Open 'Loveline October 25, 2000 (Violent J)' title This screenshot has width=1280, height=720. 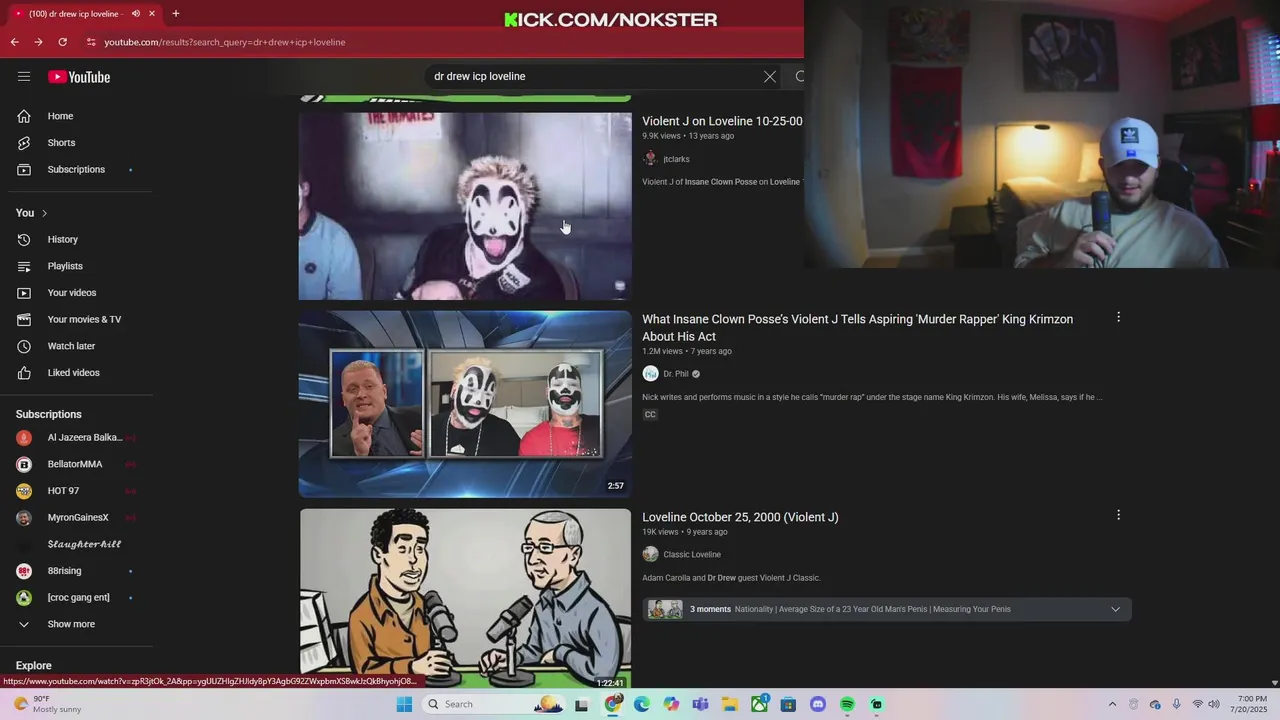(x=740, y=517)
